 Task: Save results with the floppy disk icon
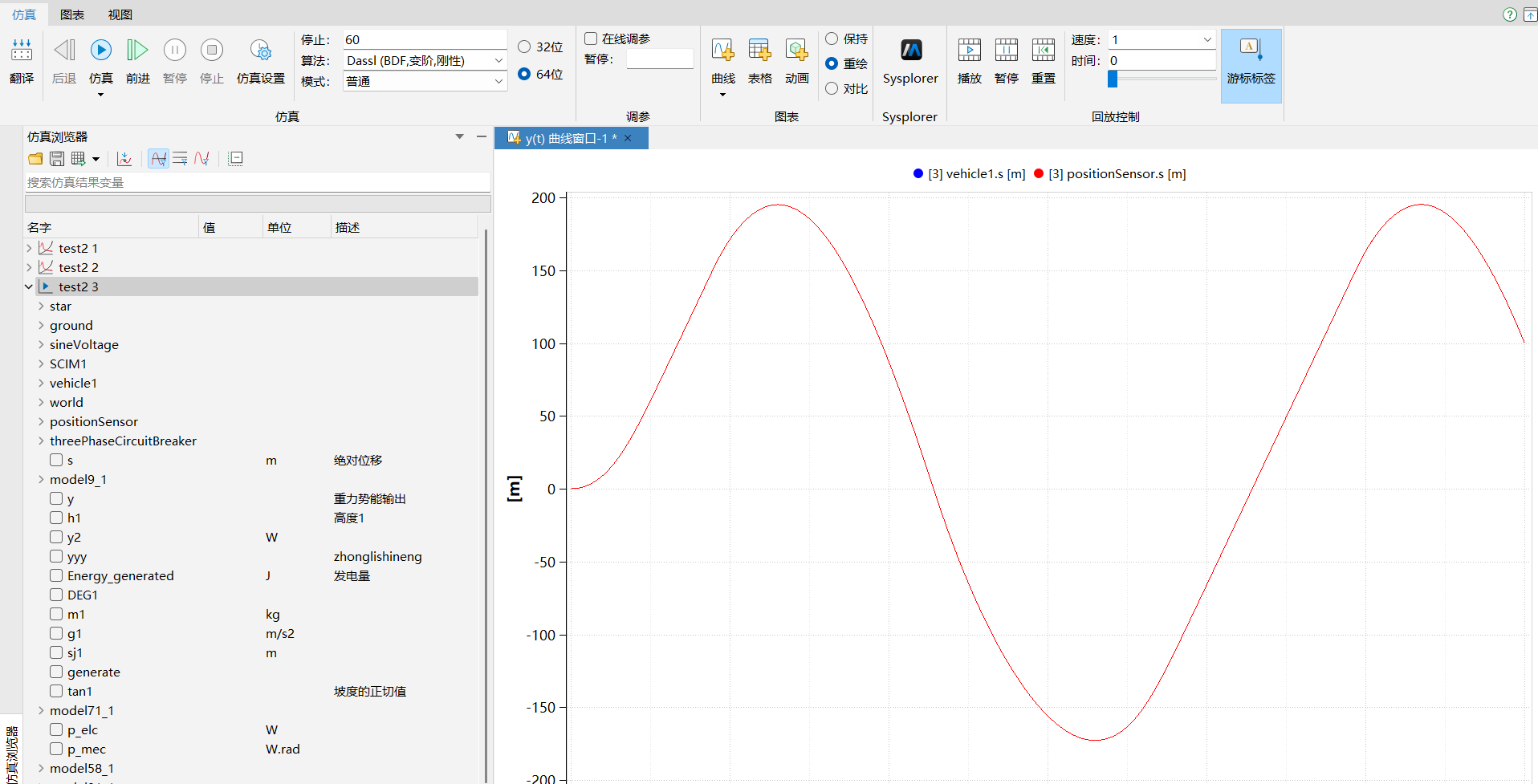[57, 159]
